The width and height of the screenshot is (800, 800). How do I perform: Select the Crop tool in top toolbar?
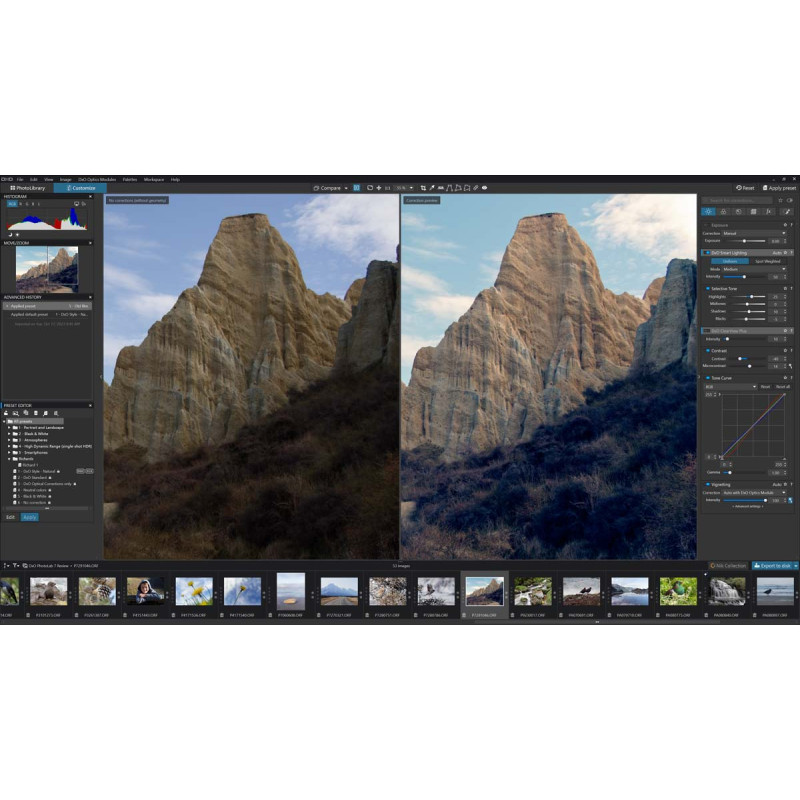pyautogui.click(x=423, y=187)
